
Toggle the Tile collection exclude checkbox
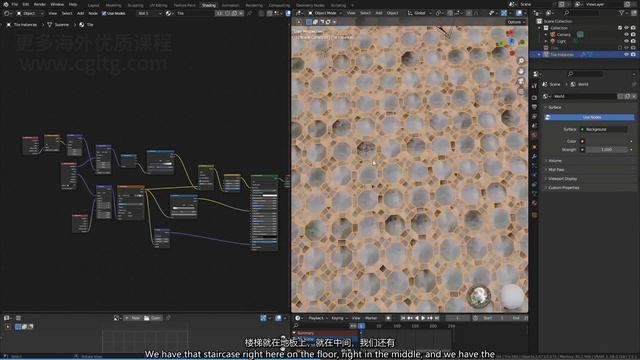620,48
